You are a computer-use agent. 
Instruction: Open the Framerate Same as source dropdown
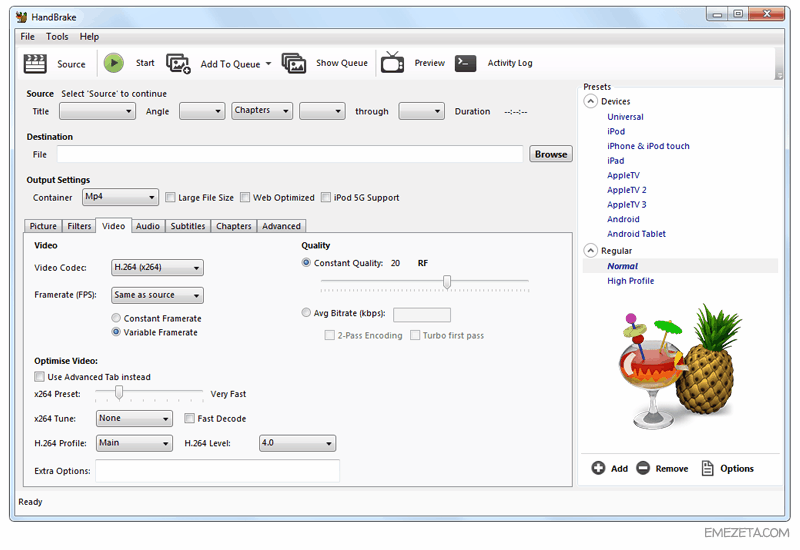pos(157,295)
